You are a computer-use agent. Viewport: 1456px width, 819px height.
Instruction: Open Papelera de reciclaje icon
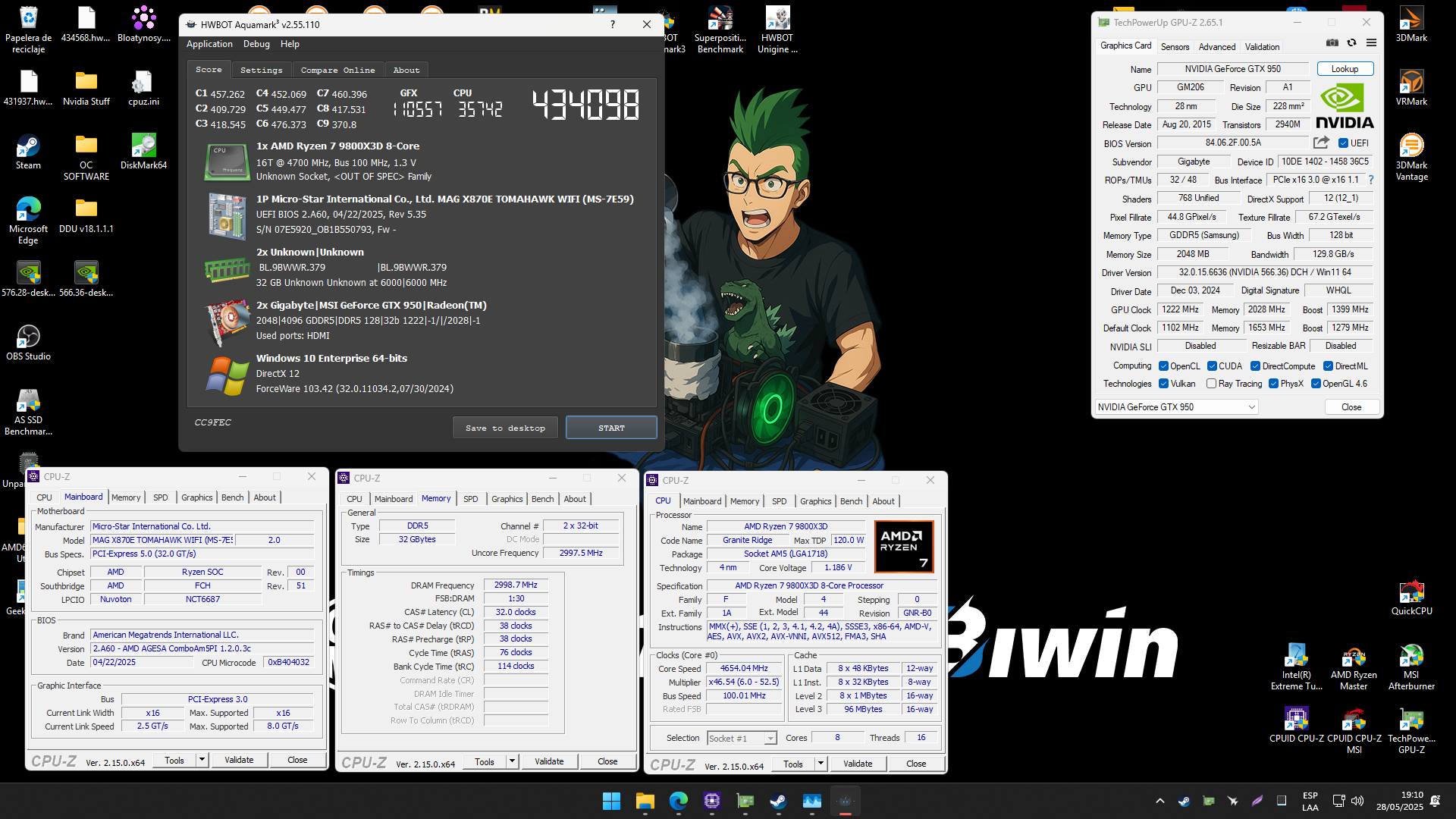point(28,30)
